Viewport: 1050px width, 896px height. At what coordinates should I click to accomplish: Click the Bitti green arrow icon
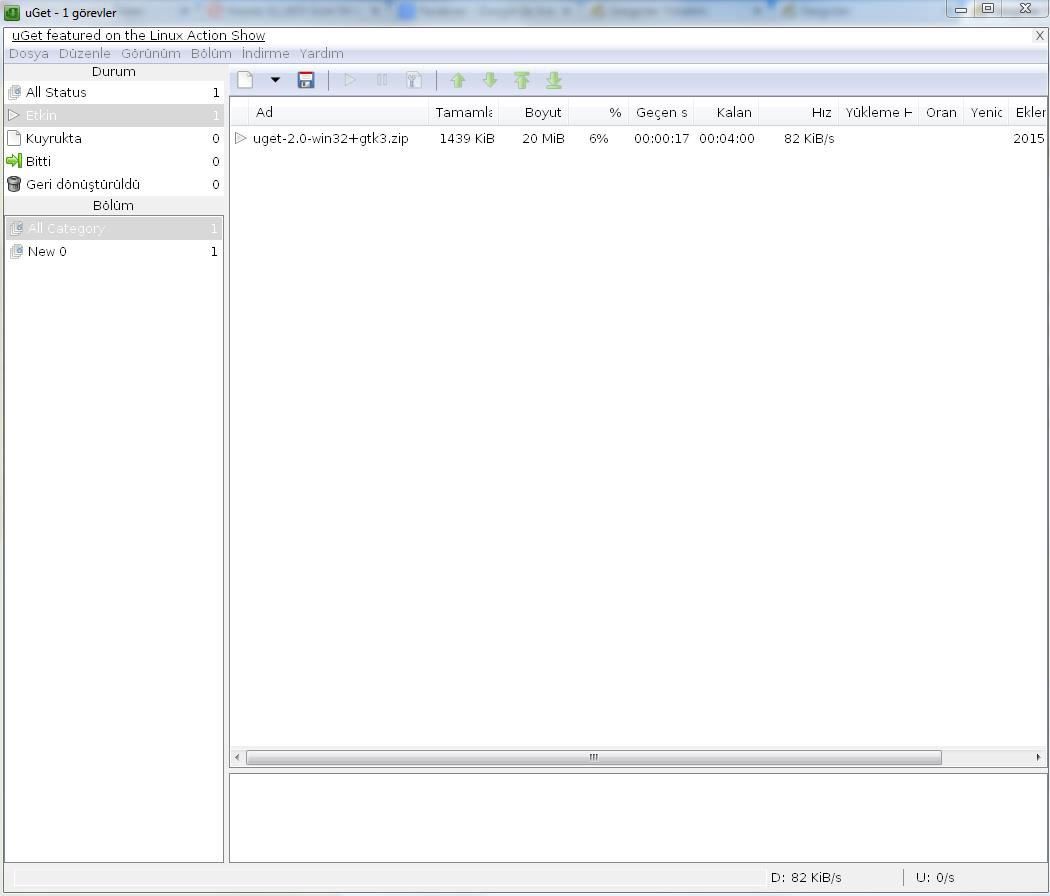14,161
